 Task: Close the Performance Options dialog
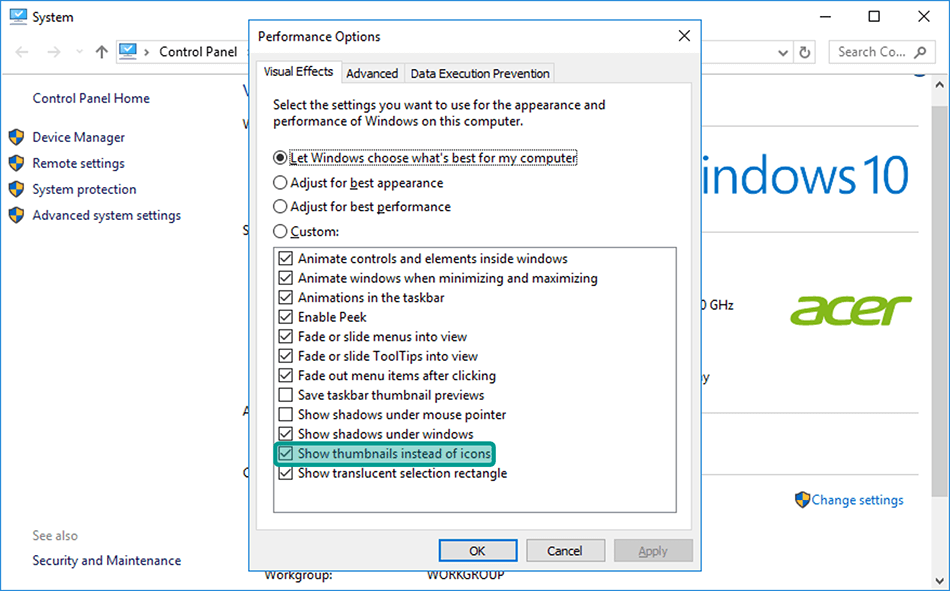click(684, 36)
